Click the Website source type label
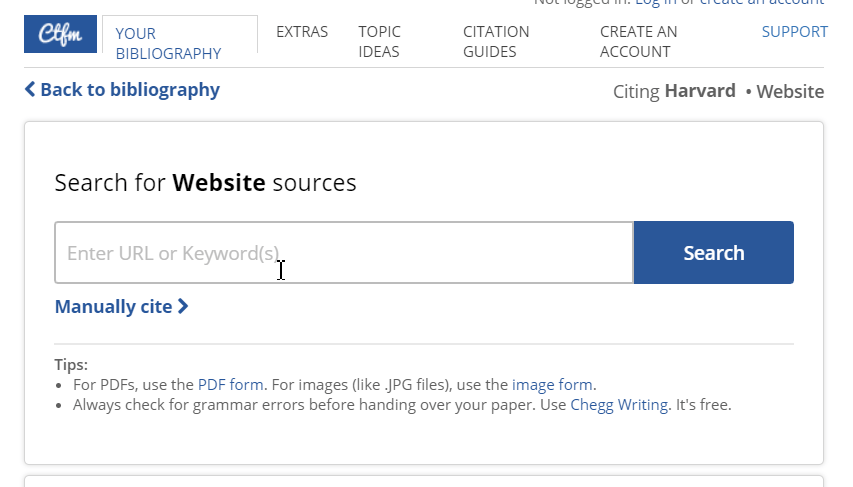The height and width of the screenshot is (487, 853). [x=790, y=91]
